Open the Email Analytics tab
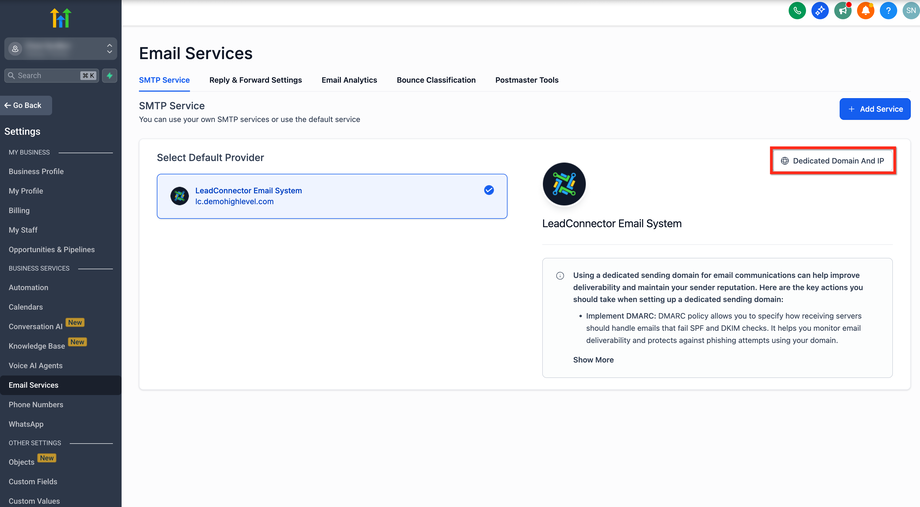 (x=349, y=80)
